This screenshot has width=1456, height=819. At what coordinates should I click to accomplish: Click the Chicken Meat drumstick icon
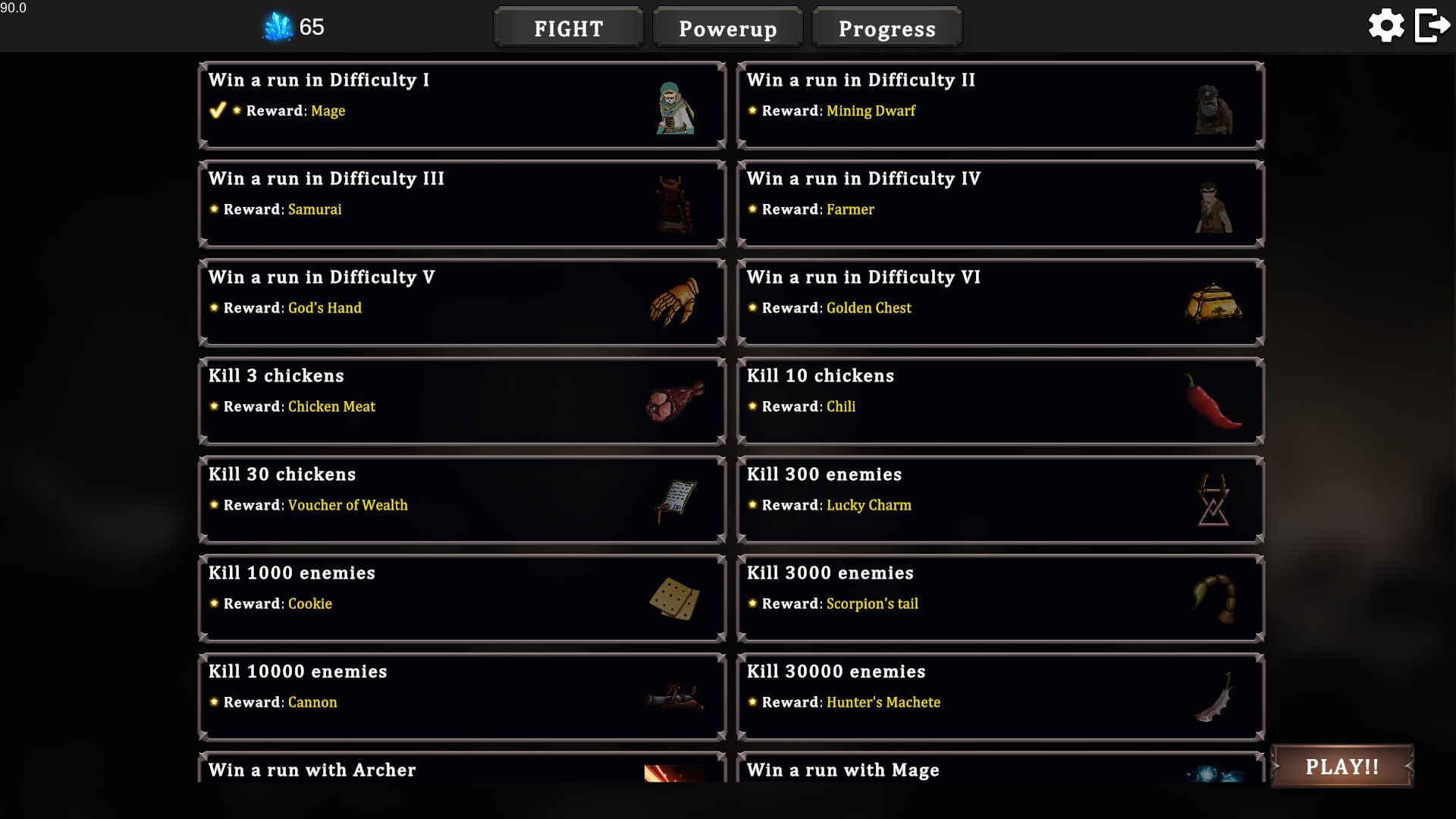(x=674, y=401)
